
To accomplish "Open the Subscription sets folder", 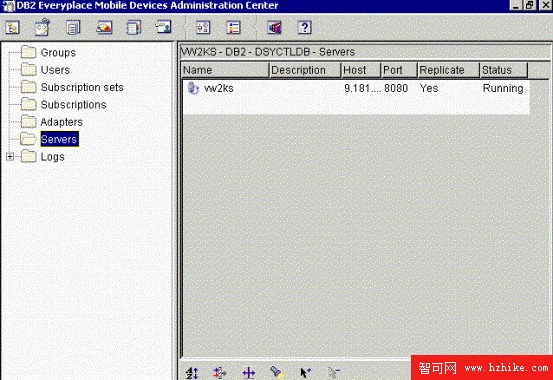I will 82,87.
